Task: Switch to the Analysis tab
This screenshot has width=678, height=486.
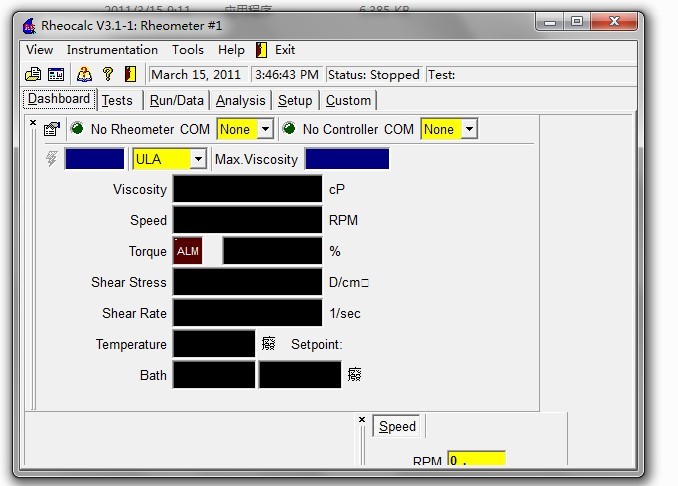Action: tap(240, 100)
